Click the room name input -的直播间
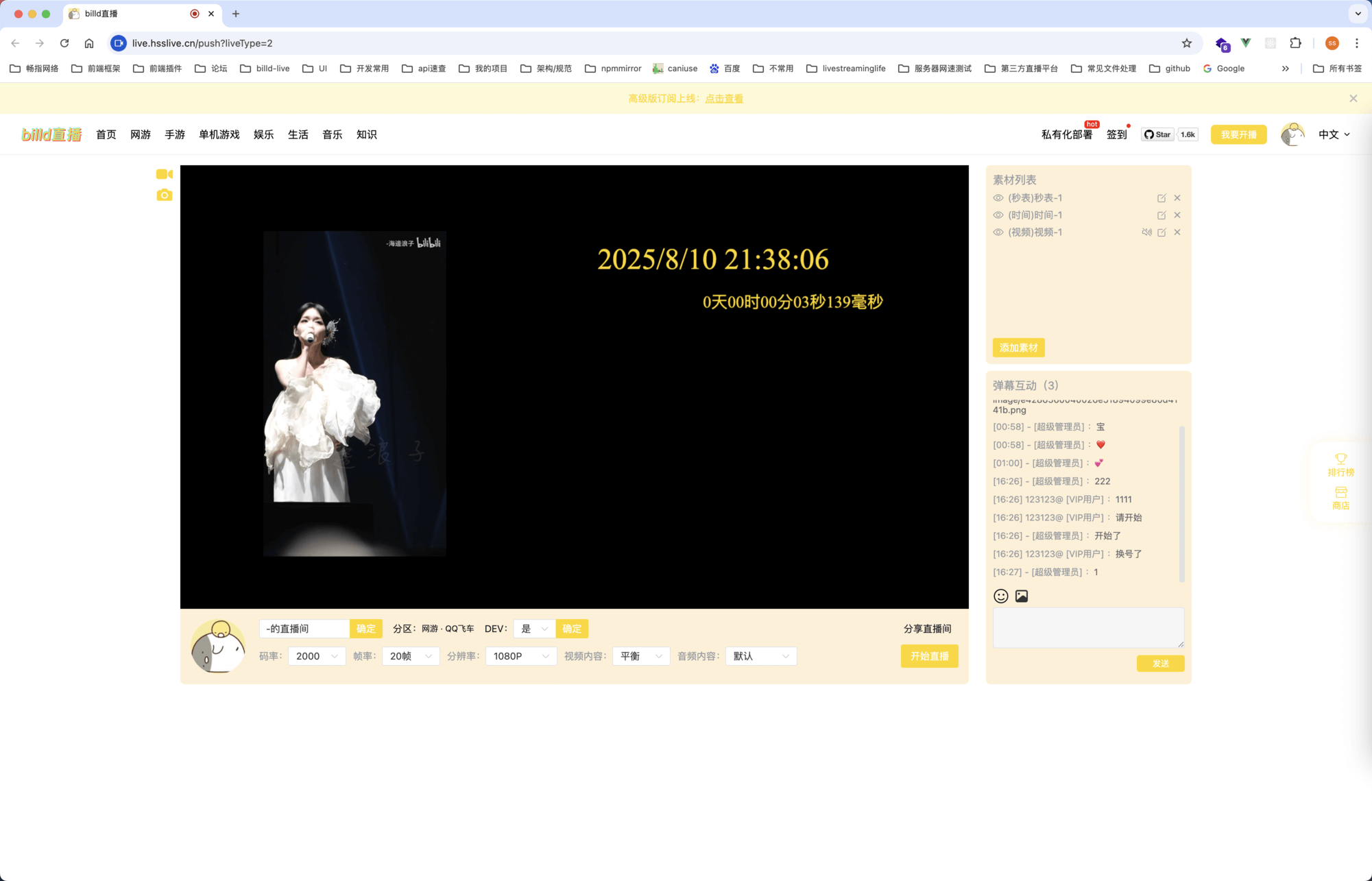Screen dimensions: 1372x881 304,629
